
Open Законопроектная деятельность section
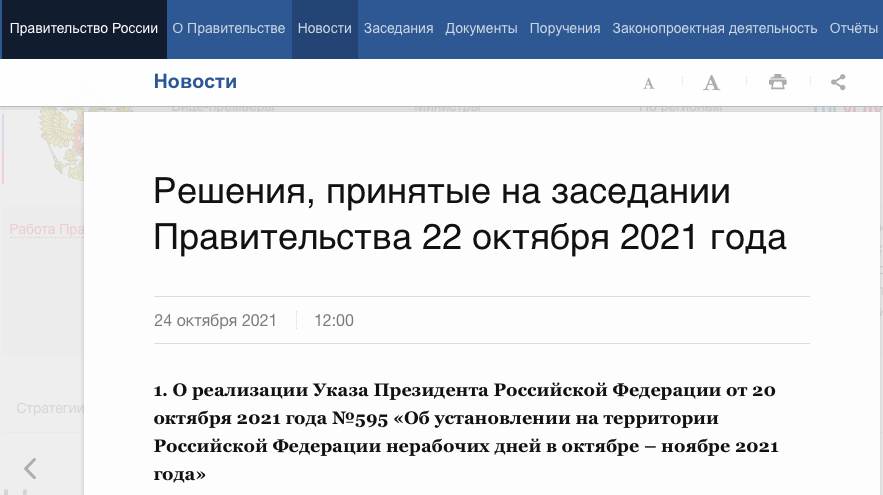715,28
